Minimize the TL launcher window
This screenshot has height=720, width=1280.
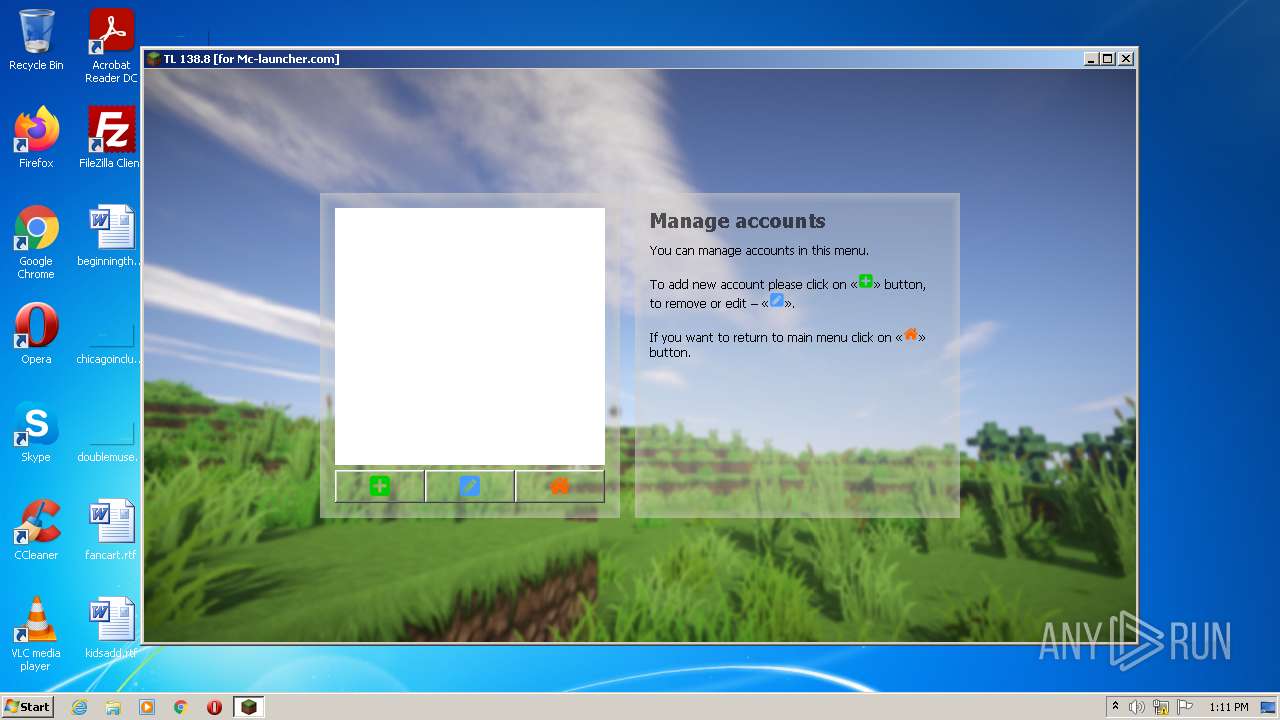tap(1091, 59)
